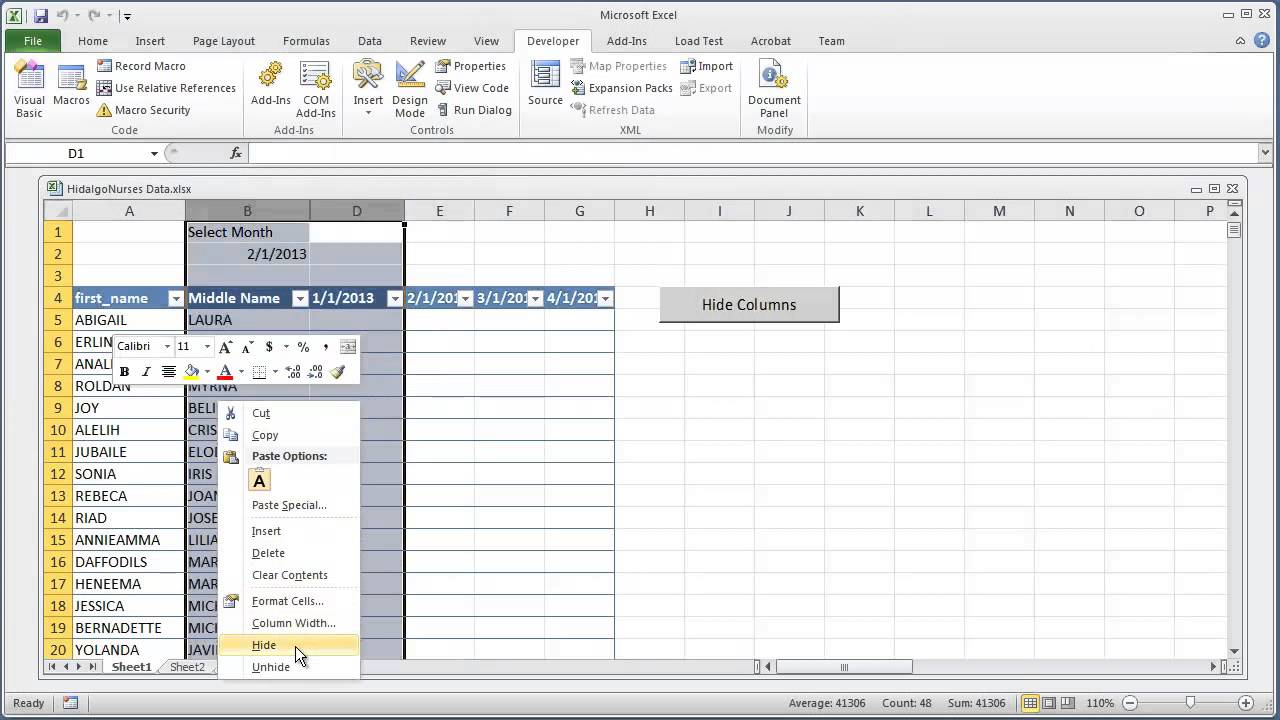Switch to the Formulas tab

pyautogui.click(x=306, y=41)
